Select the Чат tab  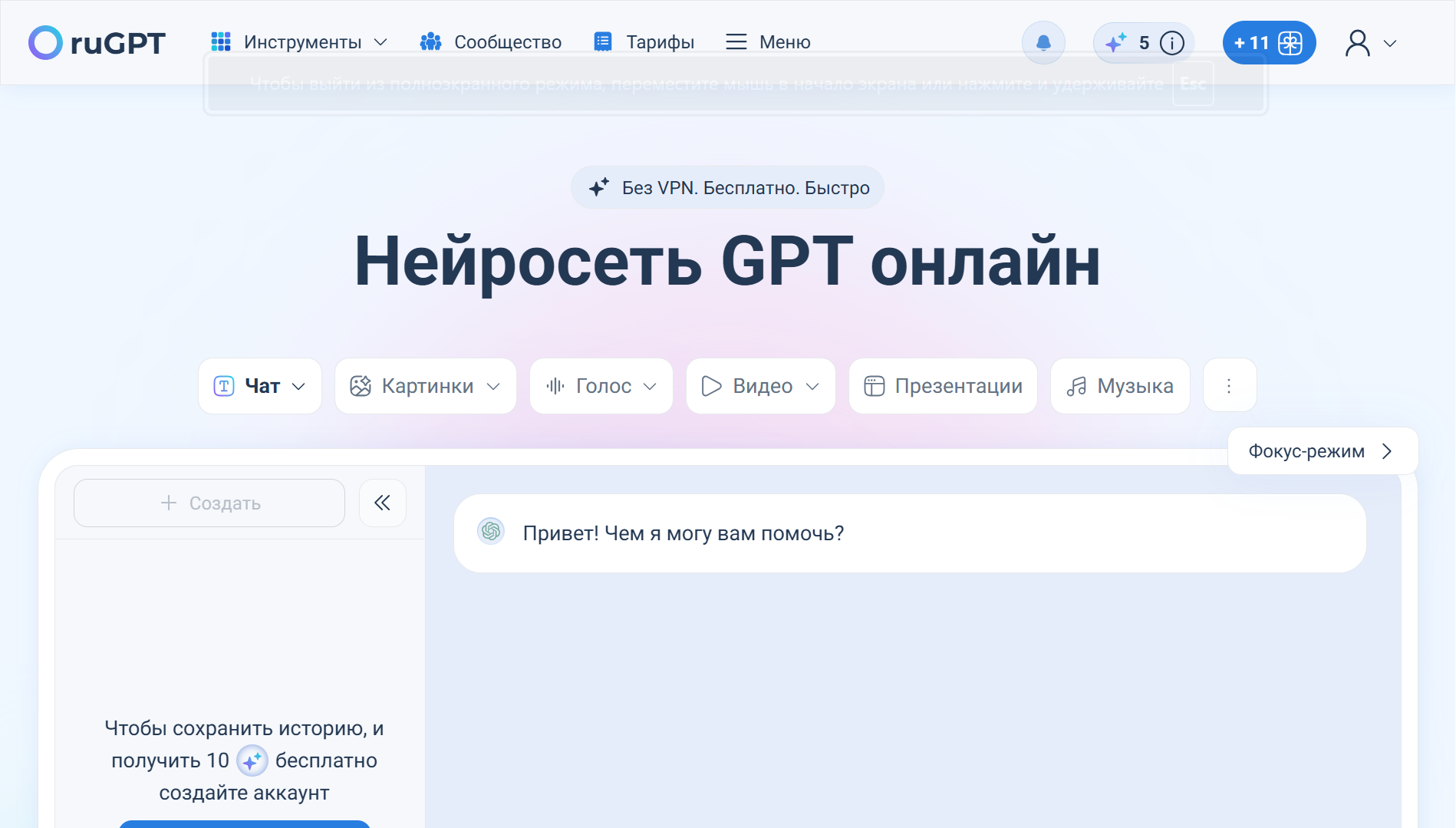click(259, 386)
